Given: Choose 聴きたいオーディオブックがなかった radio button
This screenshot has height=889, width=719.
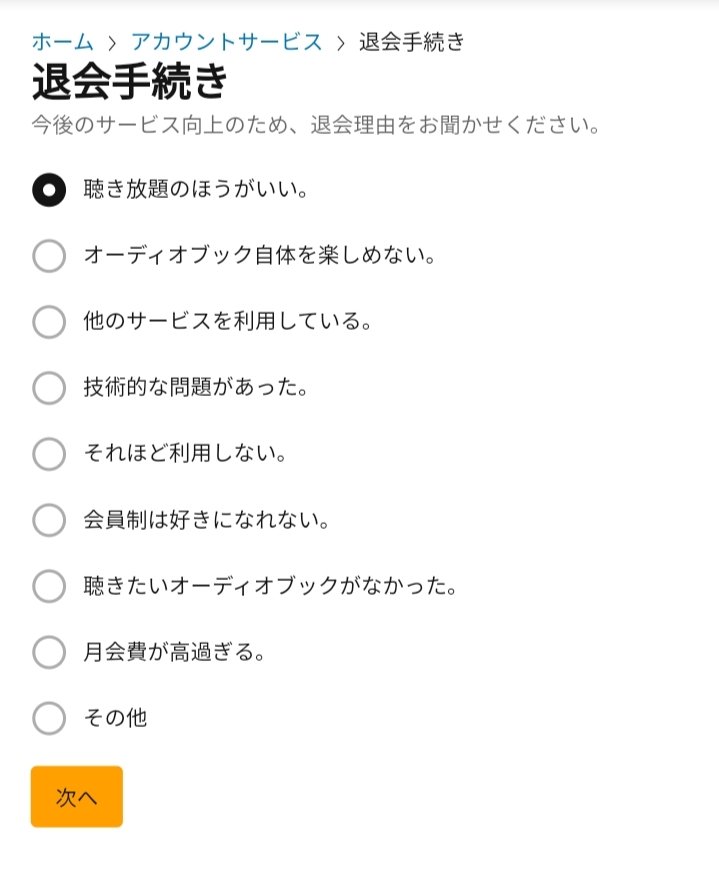Looking at the screenshot, I should (x=49, y=586).
